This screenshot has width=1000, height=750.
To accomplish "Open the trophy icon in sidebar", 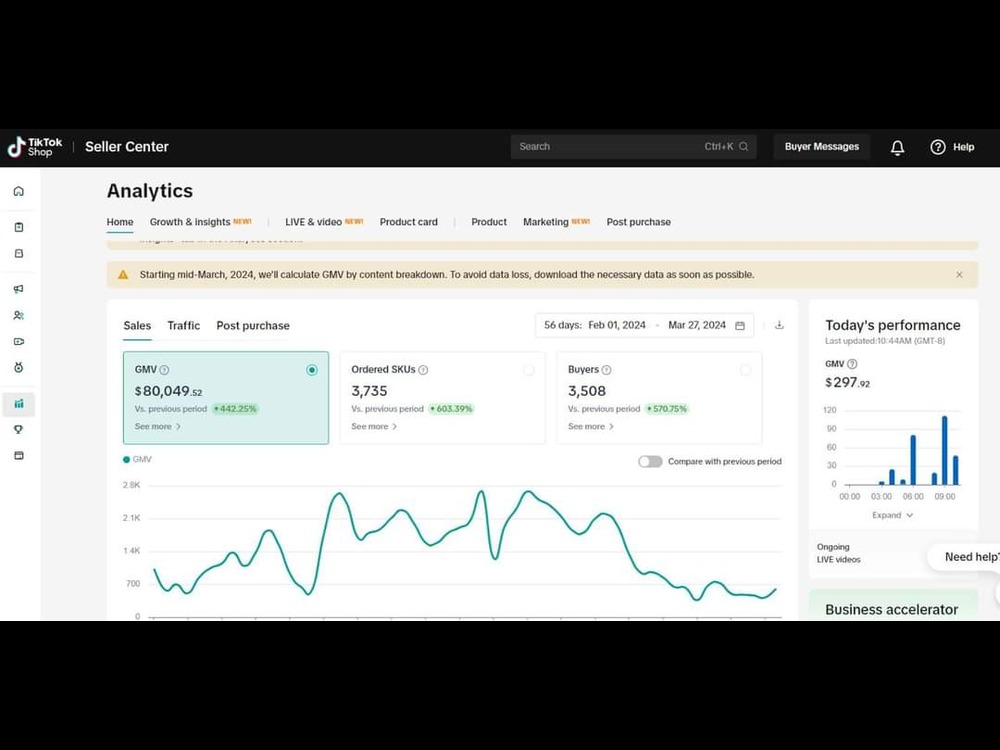I will (18, 430).
